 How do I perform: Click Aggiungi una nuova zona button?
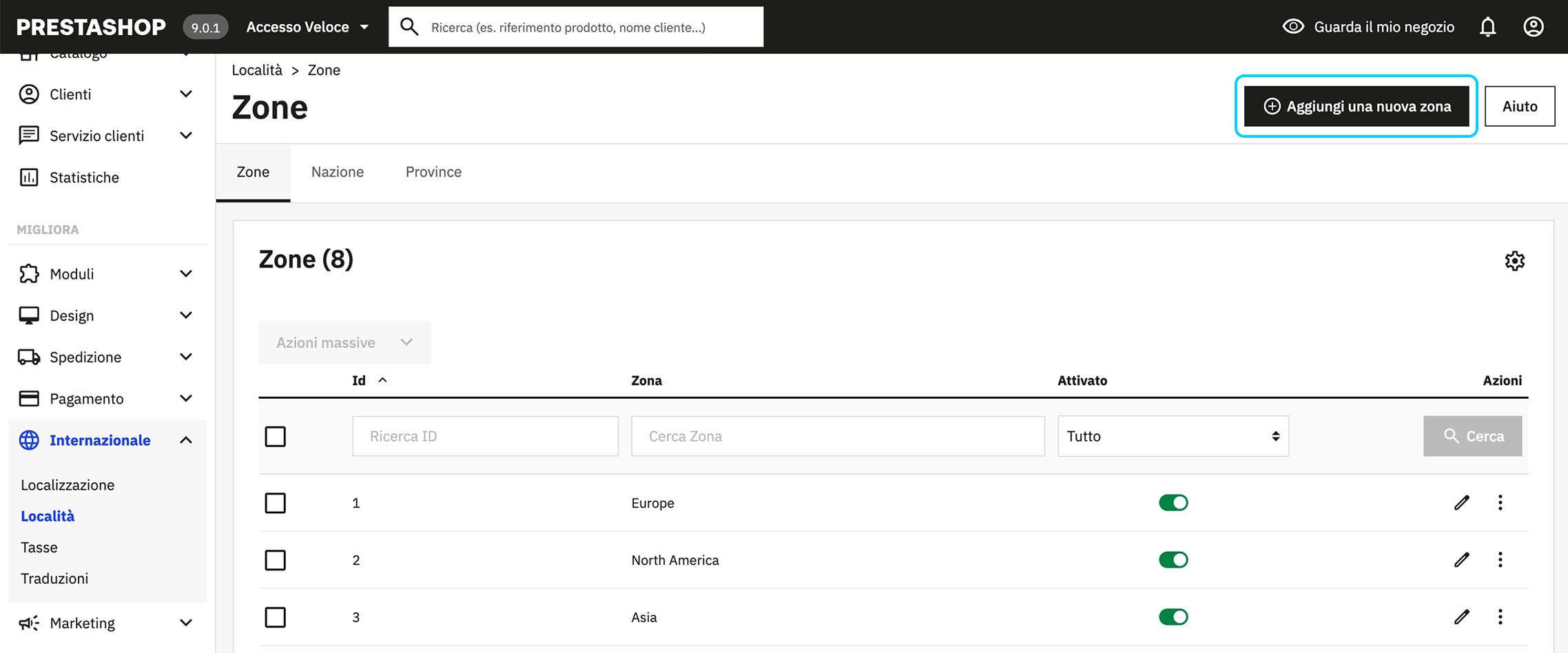(1356, 106)
